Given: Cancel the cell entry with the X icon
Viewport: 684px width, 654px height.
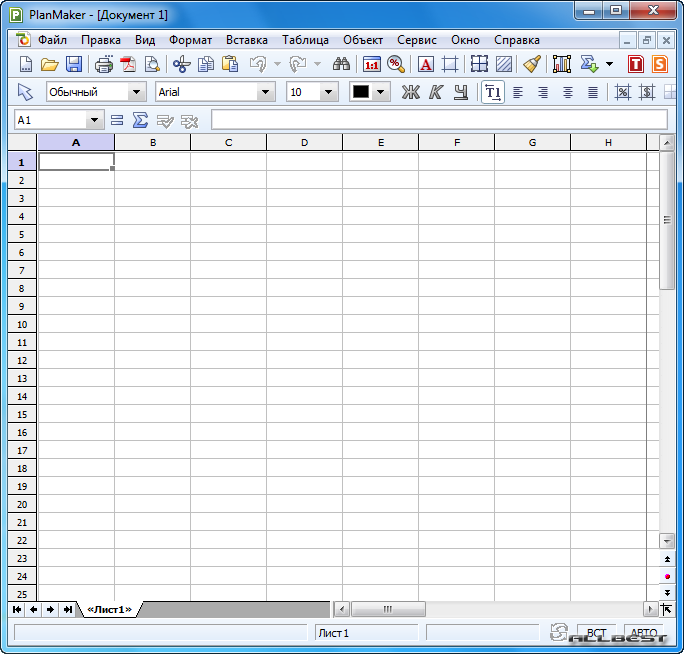Looking at the screenshot, I should [x=189, y=121].
